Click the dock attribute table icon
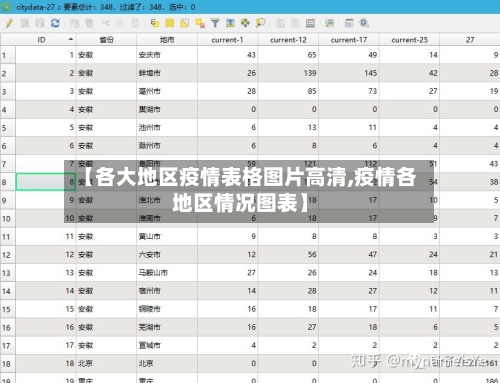This screenshot has width=500, height=383. (349, 23)
